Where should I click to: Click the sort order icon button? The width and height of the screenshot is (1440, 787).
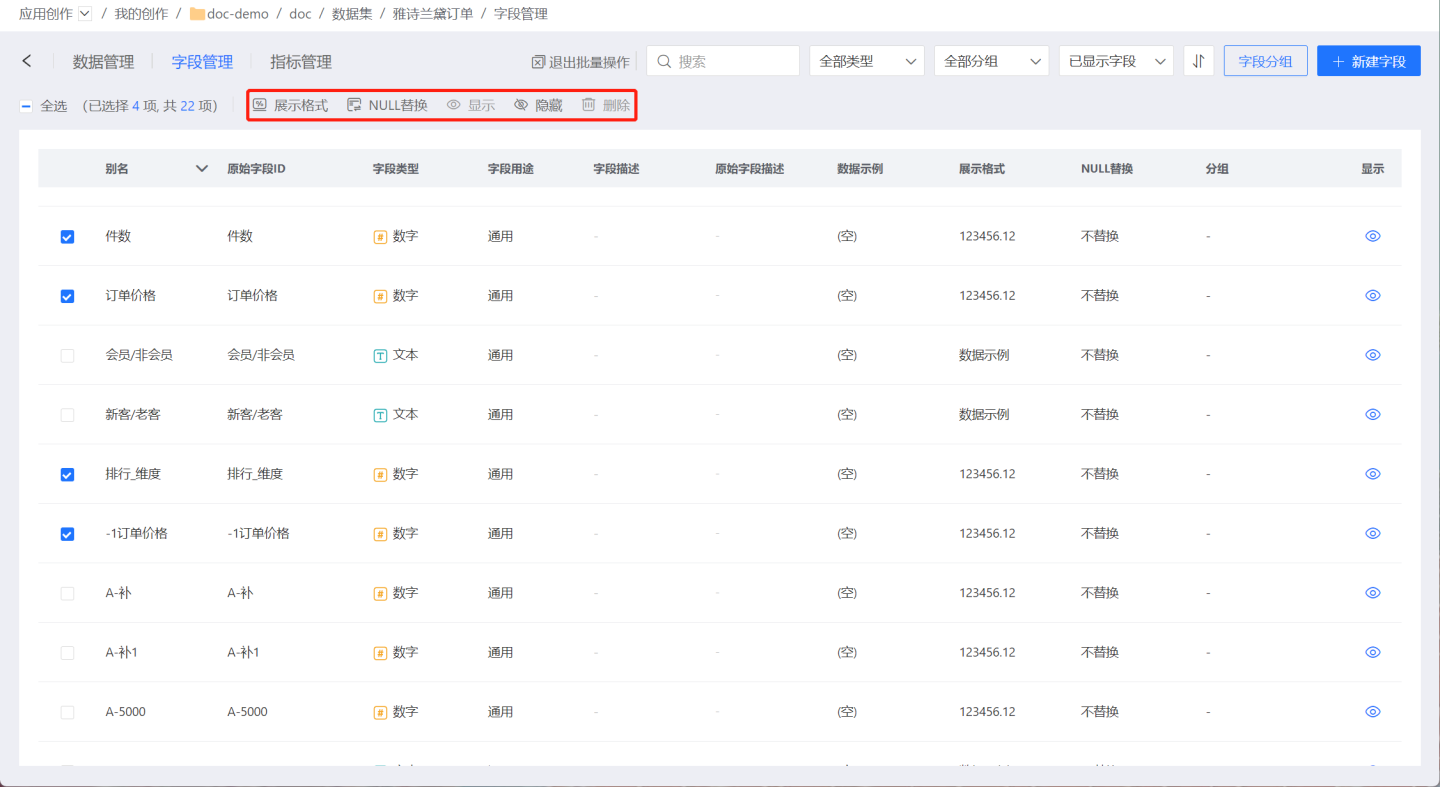(x=1198, y=61)
